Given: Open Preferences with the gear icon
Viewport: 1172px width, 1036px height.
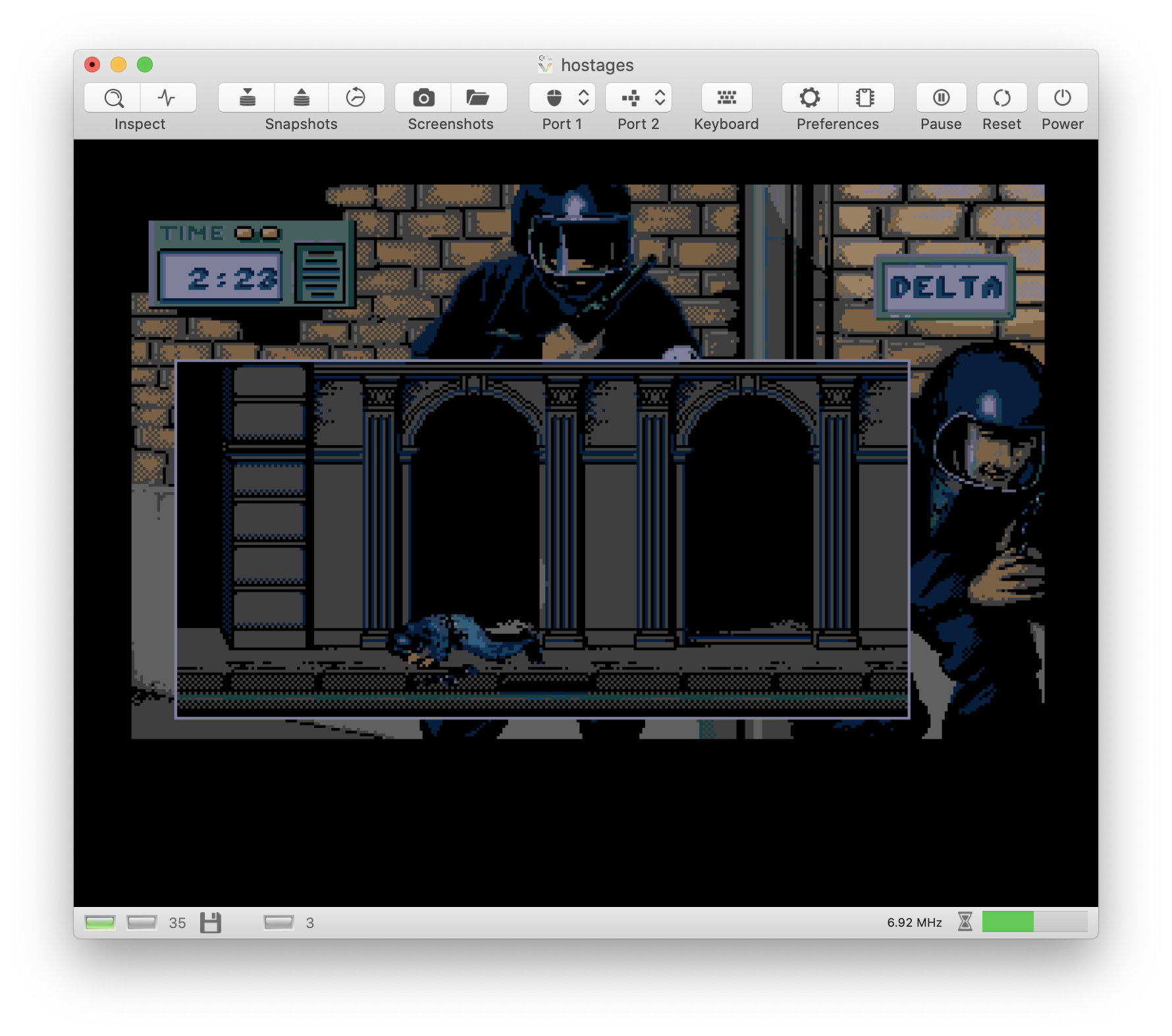Looking at the screenshot, I should tap(810, 98).
